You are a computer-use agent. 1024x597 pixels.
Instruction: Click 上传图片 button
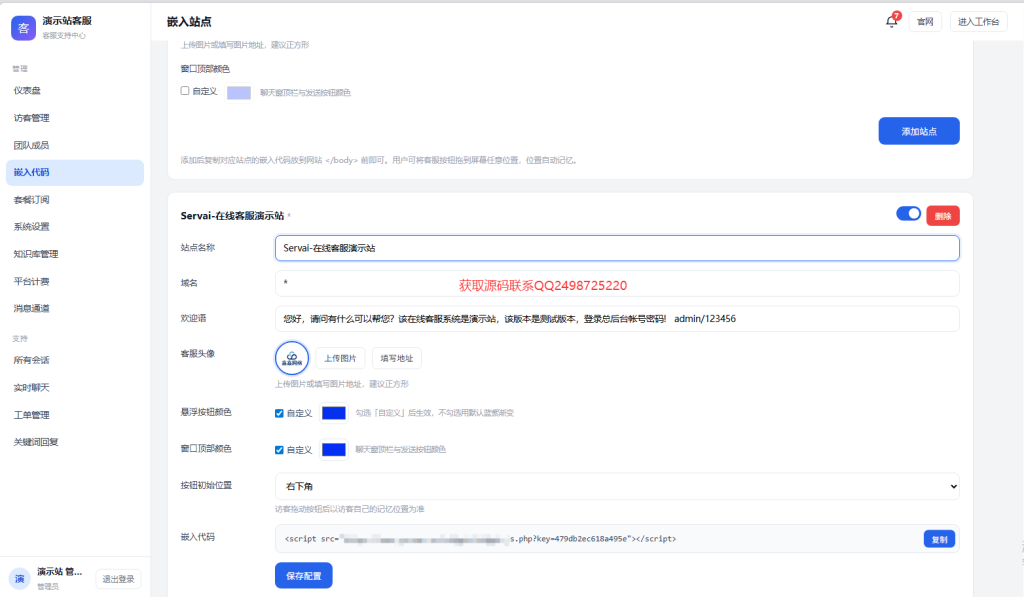[340, 358]
